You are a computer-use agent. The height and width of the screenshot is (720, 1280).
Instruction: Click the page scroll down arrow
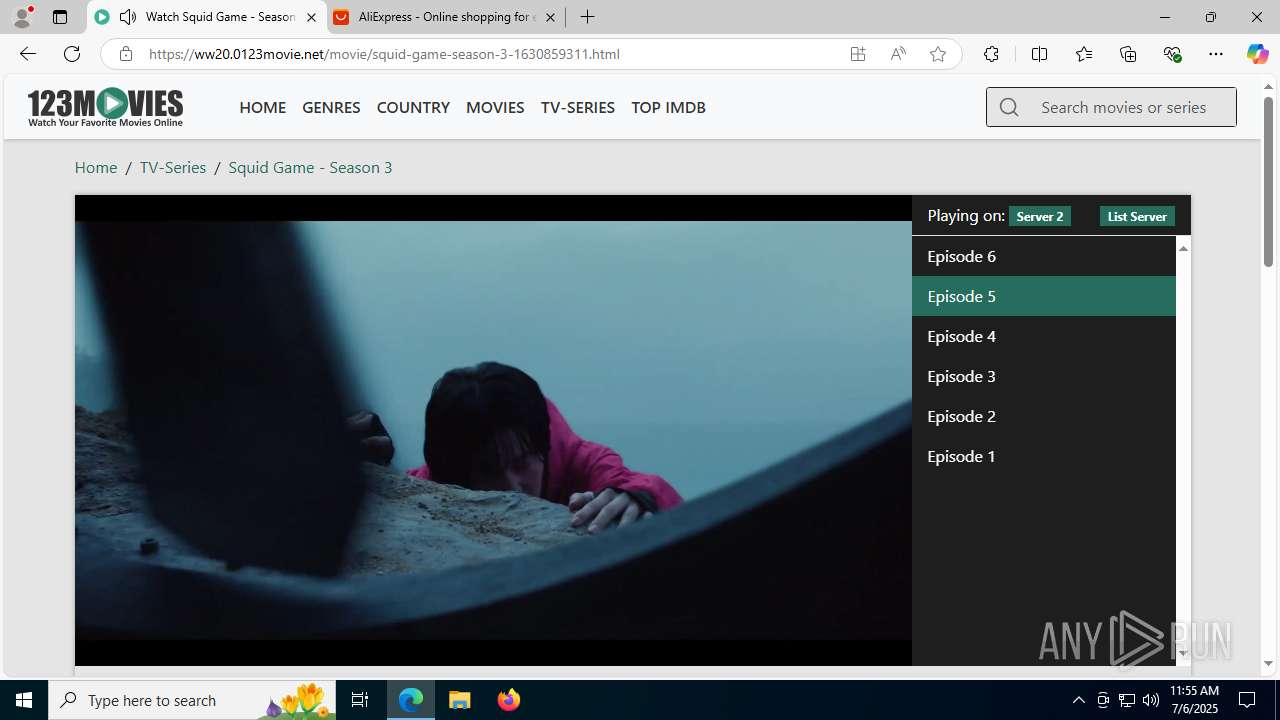coord(1268,663)
